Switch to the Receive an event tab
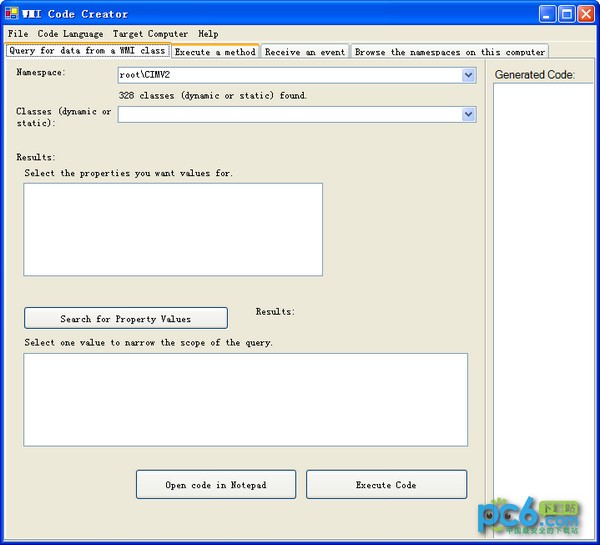 (x=305, y=52)
